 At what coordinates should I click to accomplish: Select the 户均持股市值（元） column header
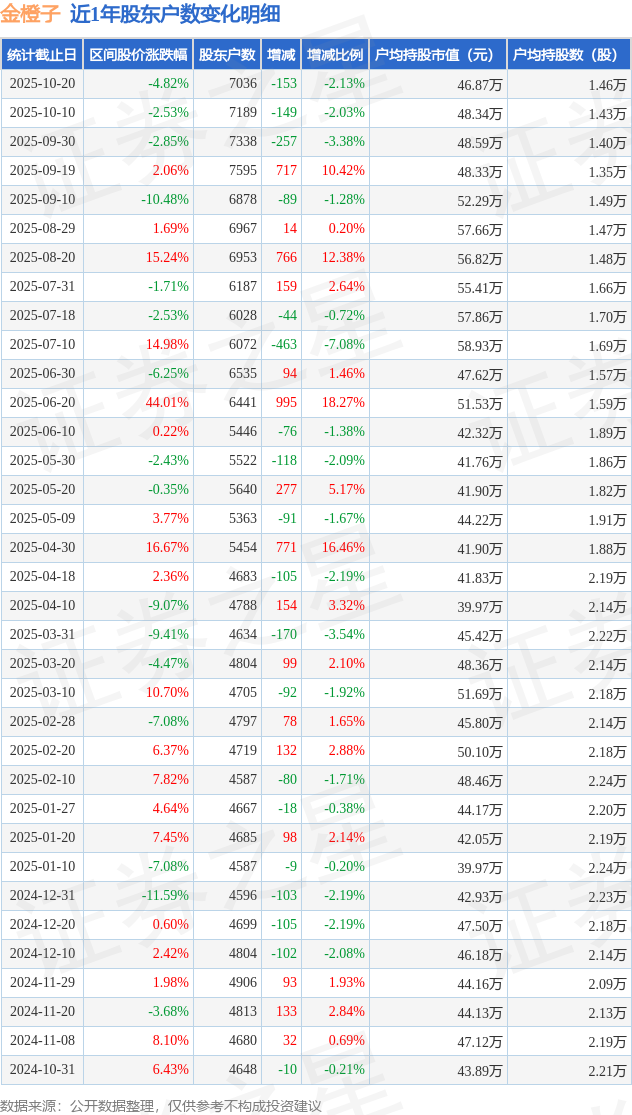click(x=438, y=55)
